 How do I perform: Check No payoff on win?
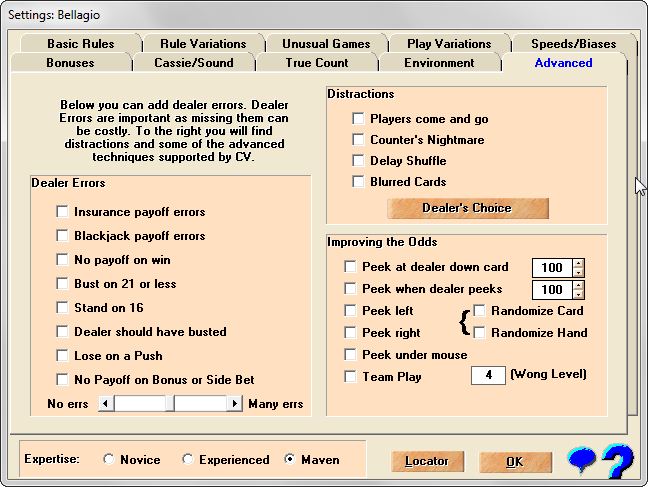click(62, 260)
